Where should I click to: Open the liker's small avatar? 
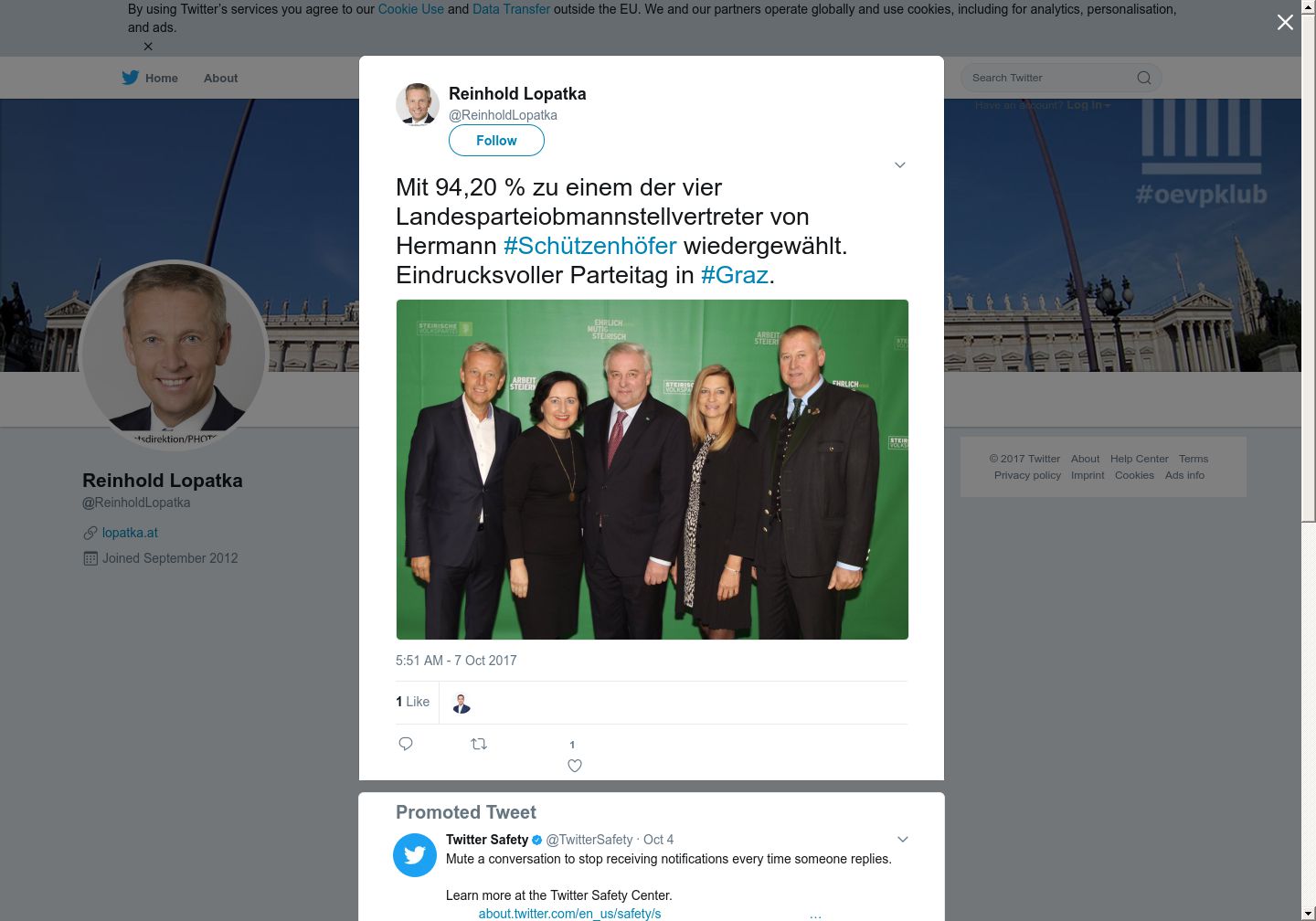pos(462,704)
